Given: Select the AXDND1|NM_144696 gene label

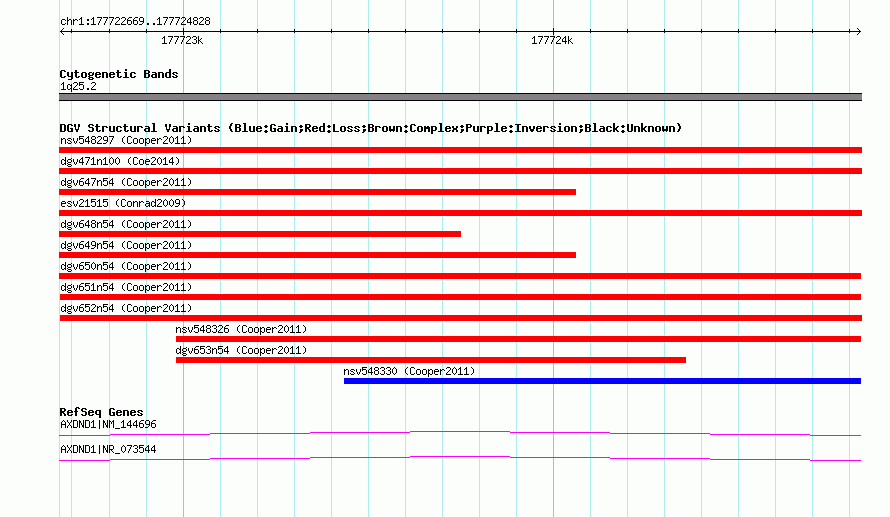Looking at the screenshot, I should tap(108, 424).
